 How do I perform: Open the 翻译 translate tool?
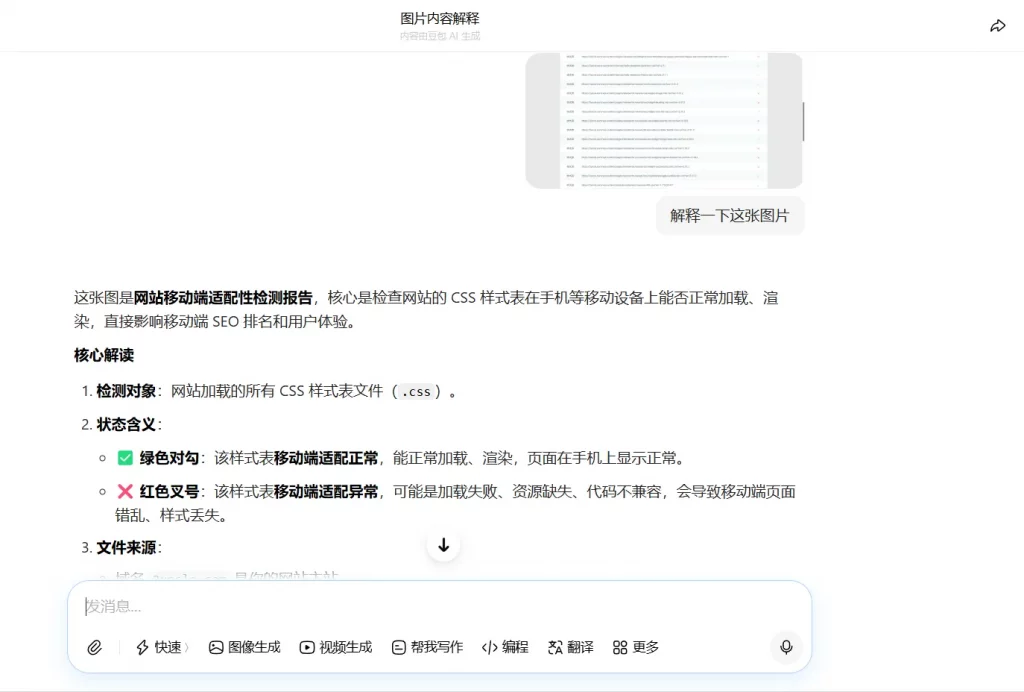570,647
